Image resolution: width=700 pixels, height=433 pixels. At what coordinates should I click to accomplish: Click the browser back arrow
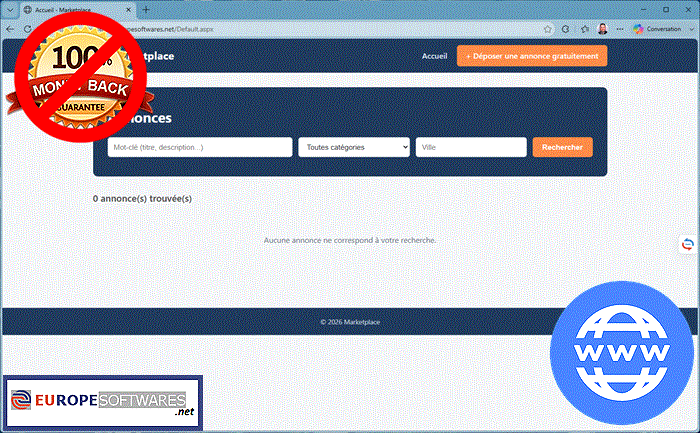(10, 29)
